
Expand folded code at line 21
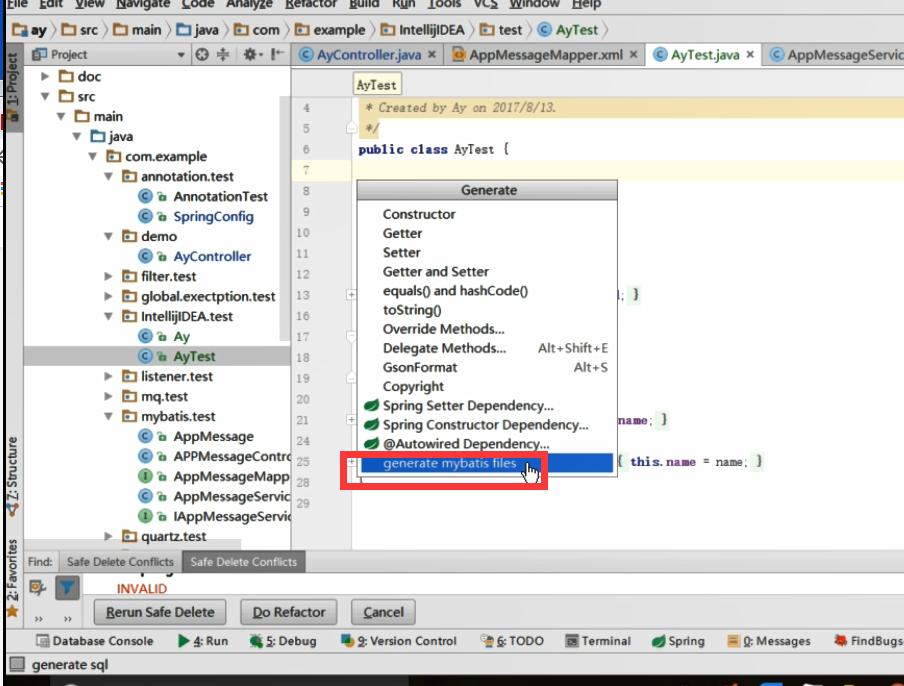pos(351,420)
